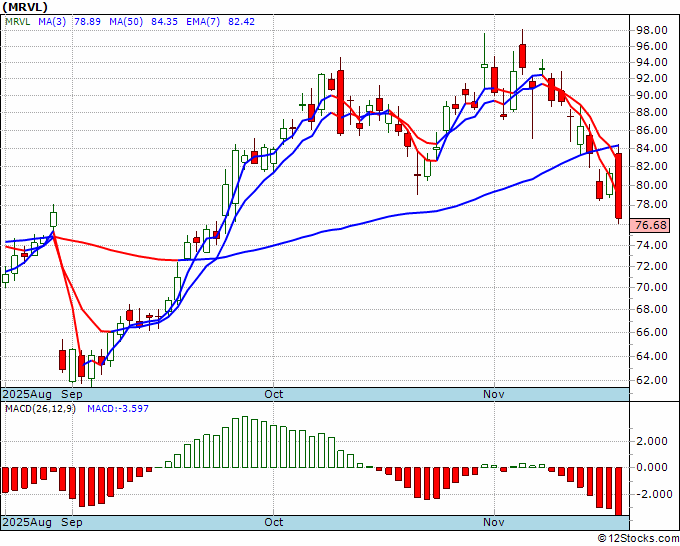Click 2025Aug on the MACD time axis
The image size is (680, 546).
pyautogui.click(x=27, y=522)
